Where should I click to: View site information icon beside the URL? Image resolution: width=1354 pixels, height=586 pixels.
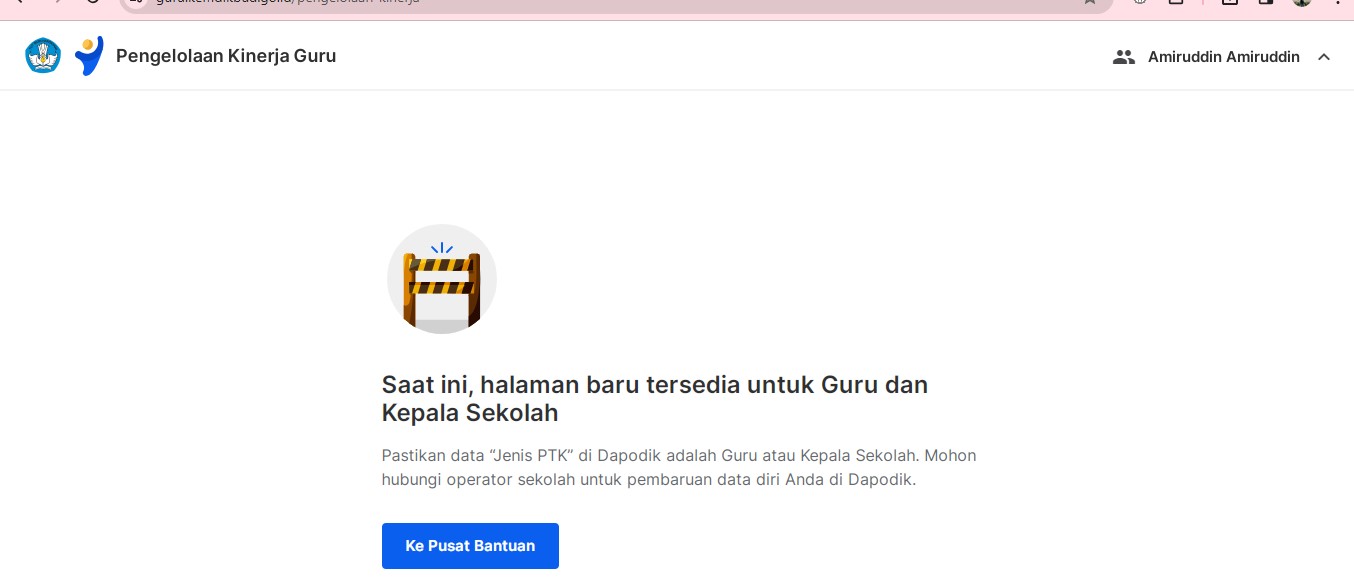(137, 2)
